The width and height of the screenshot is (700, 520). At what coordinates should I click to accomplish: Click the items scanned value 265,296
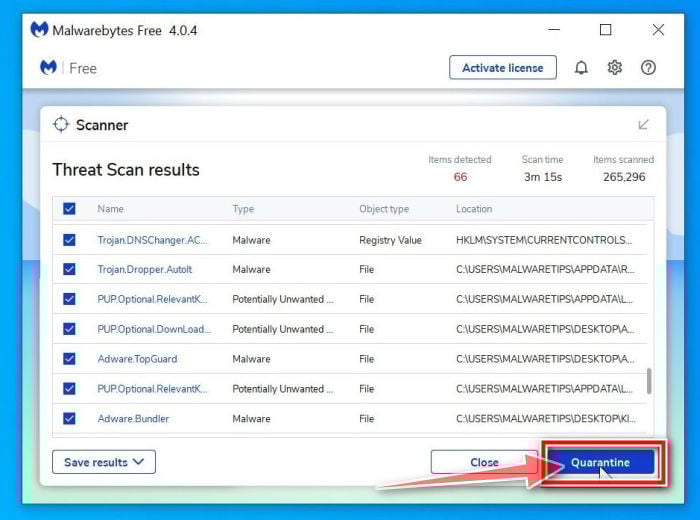click(624, 177)
